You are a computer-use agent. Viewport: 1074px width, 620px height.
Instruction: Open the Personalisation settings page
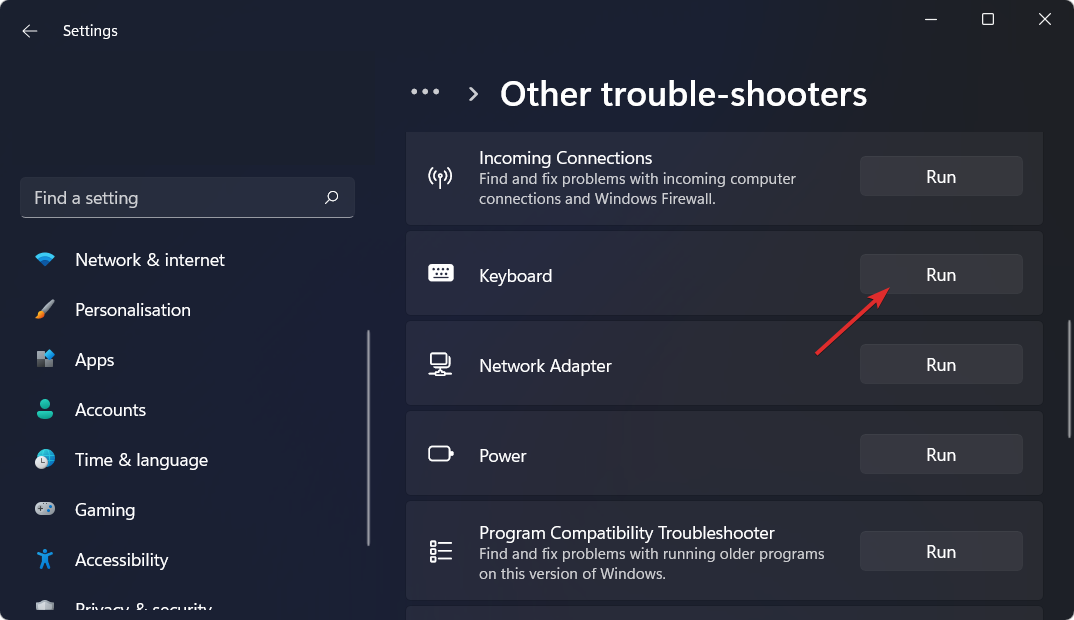click(x=132, y=310)
